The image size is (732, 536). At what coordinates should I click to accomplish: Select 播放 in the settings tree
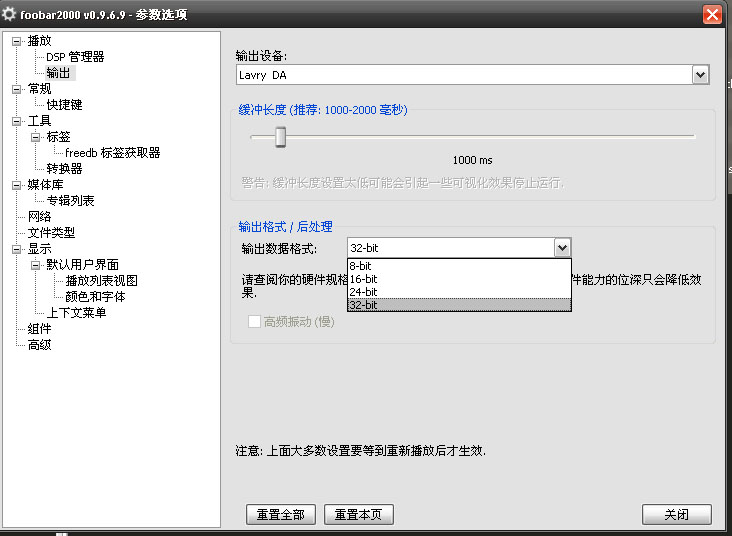39,41
